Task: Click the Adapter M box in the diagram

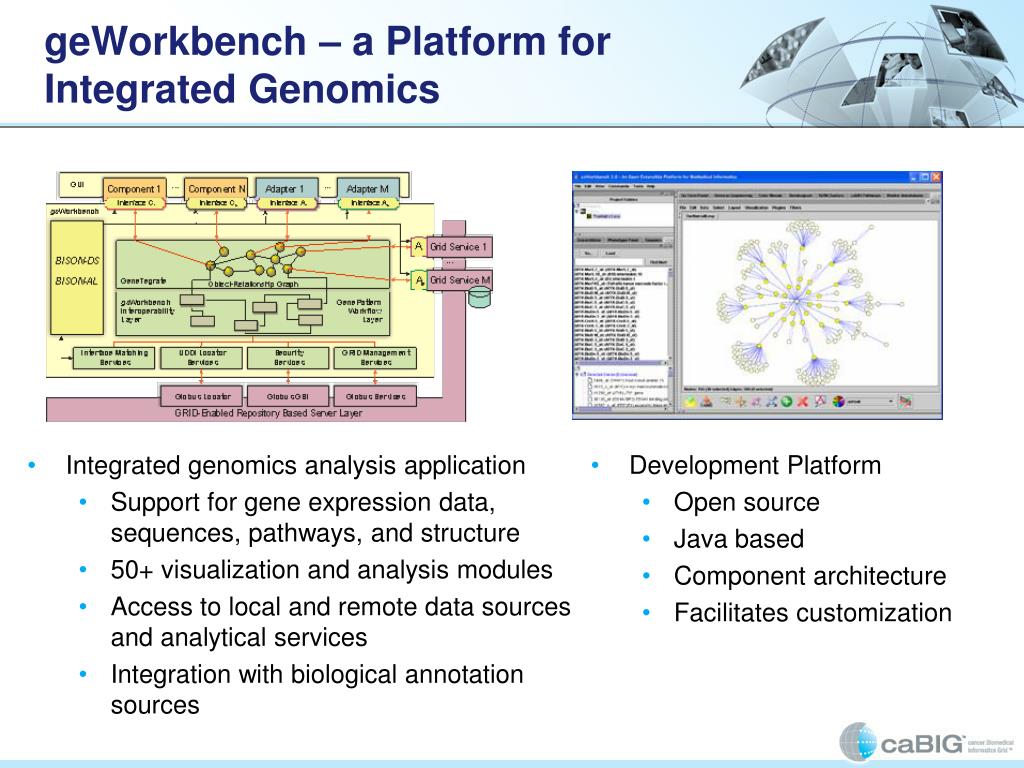Action: click(x=368, y=189)
